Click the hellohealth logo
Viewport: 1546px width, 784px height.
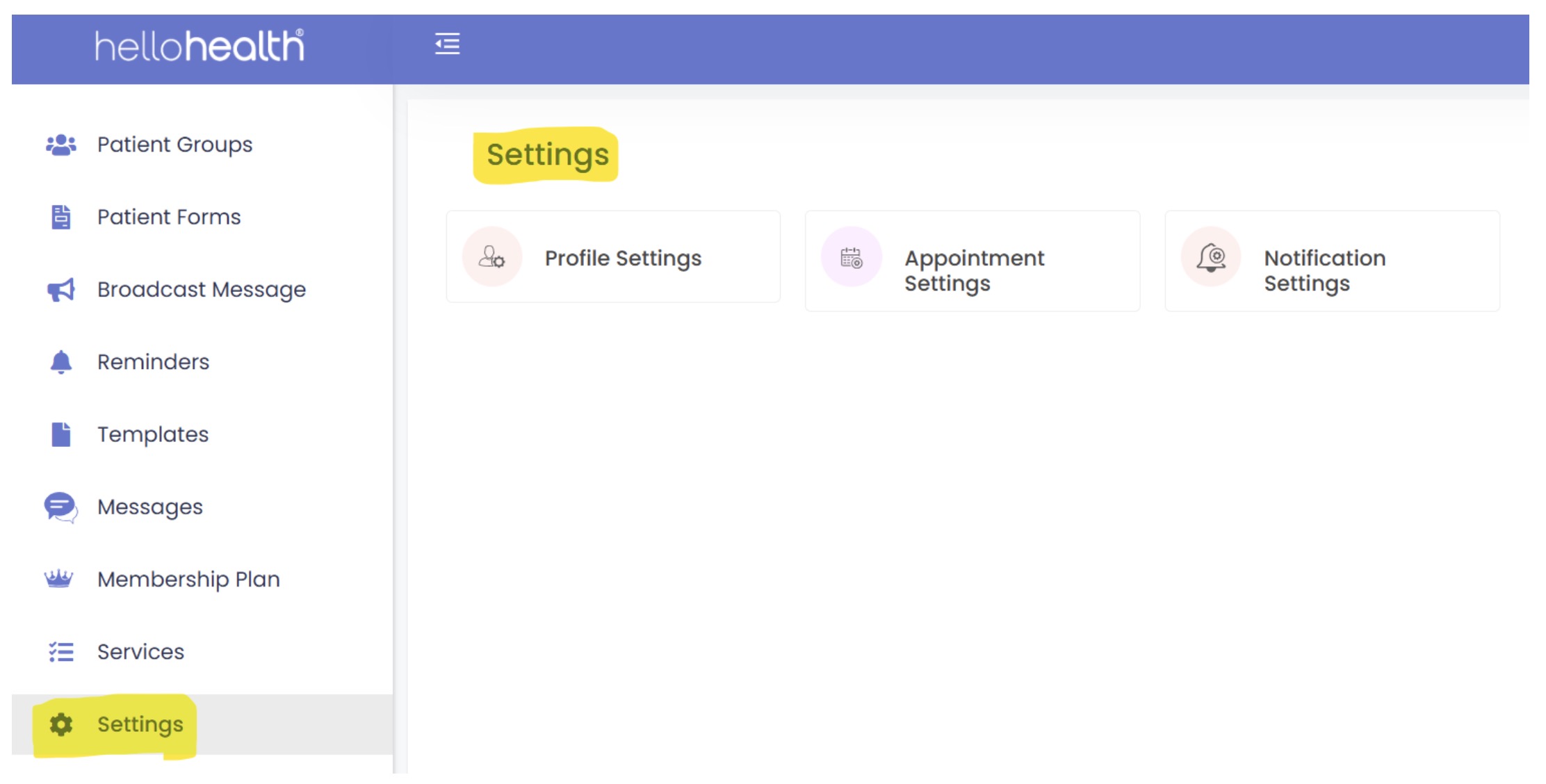(200, 46)
